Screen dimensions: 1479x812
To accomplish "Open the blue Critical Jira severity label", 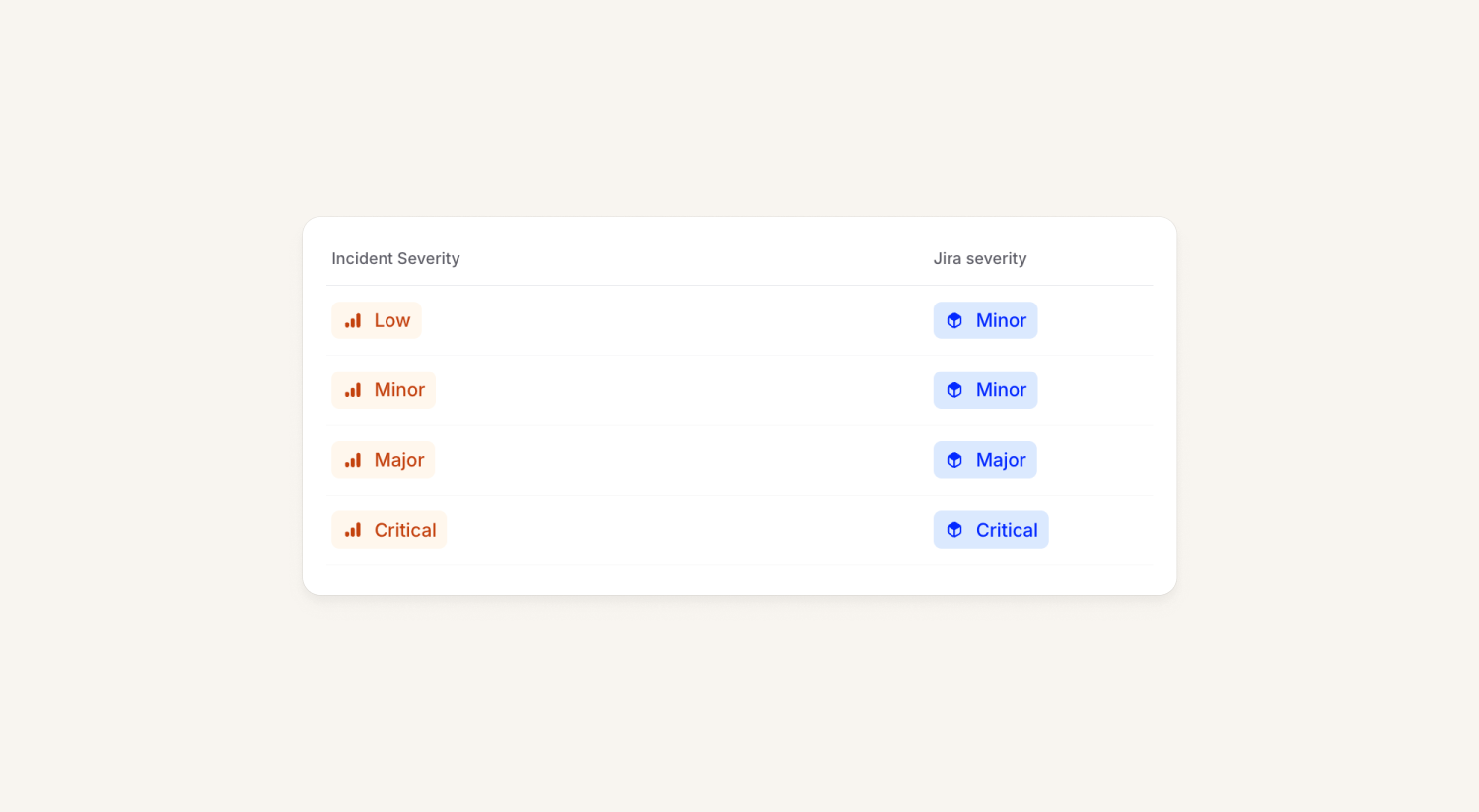I will click(1007, 530).
